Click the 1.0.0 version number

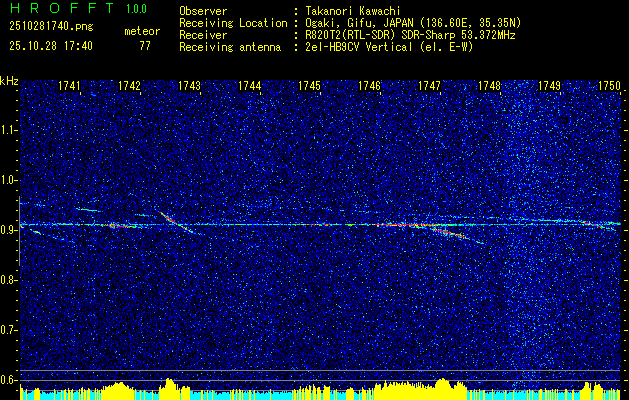136,8
